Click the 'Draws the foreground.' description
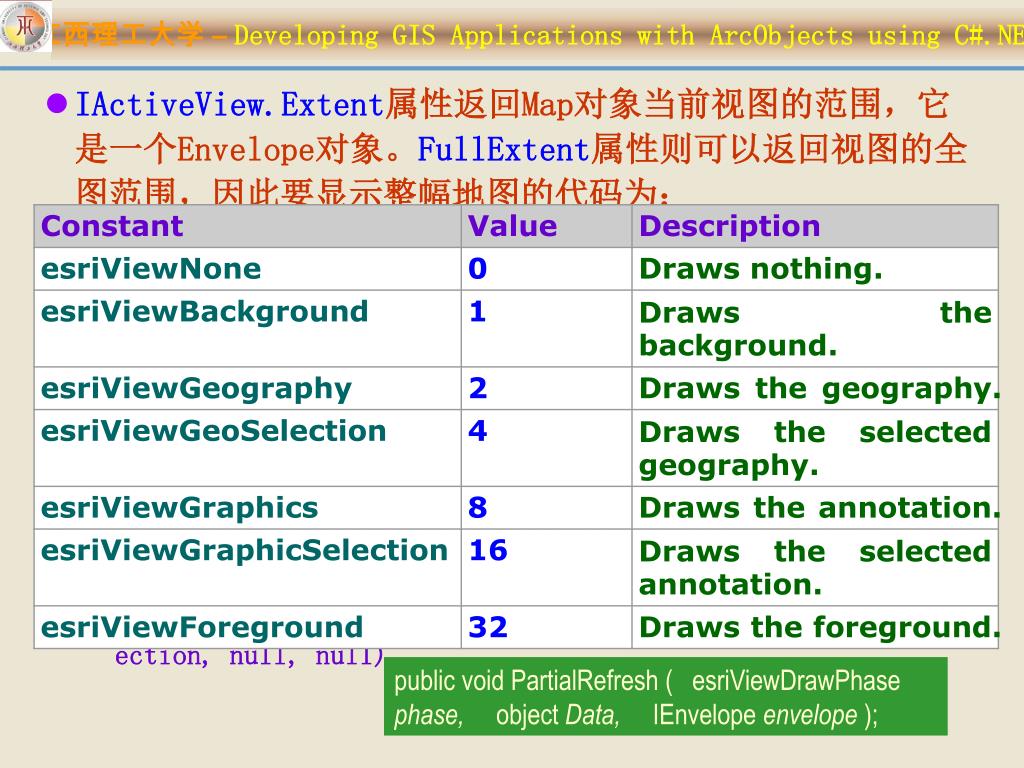This screenshot has height=768, width=1024. click(814, 627)
